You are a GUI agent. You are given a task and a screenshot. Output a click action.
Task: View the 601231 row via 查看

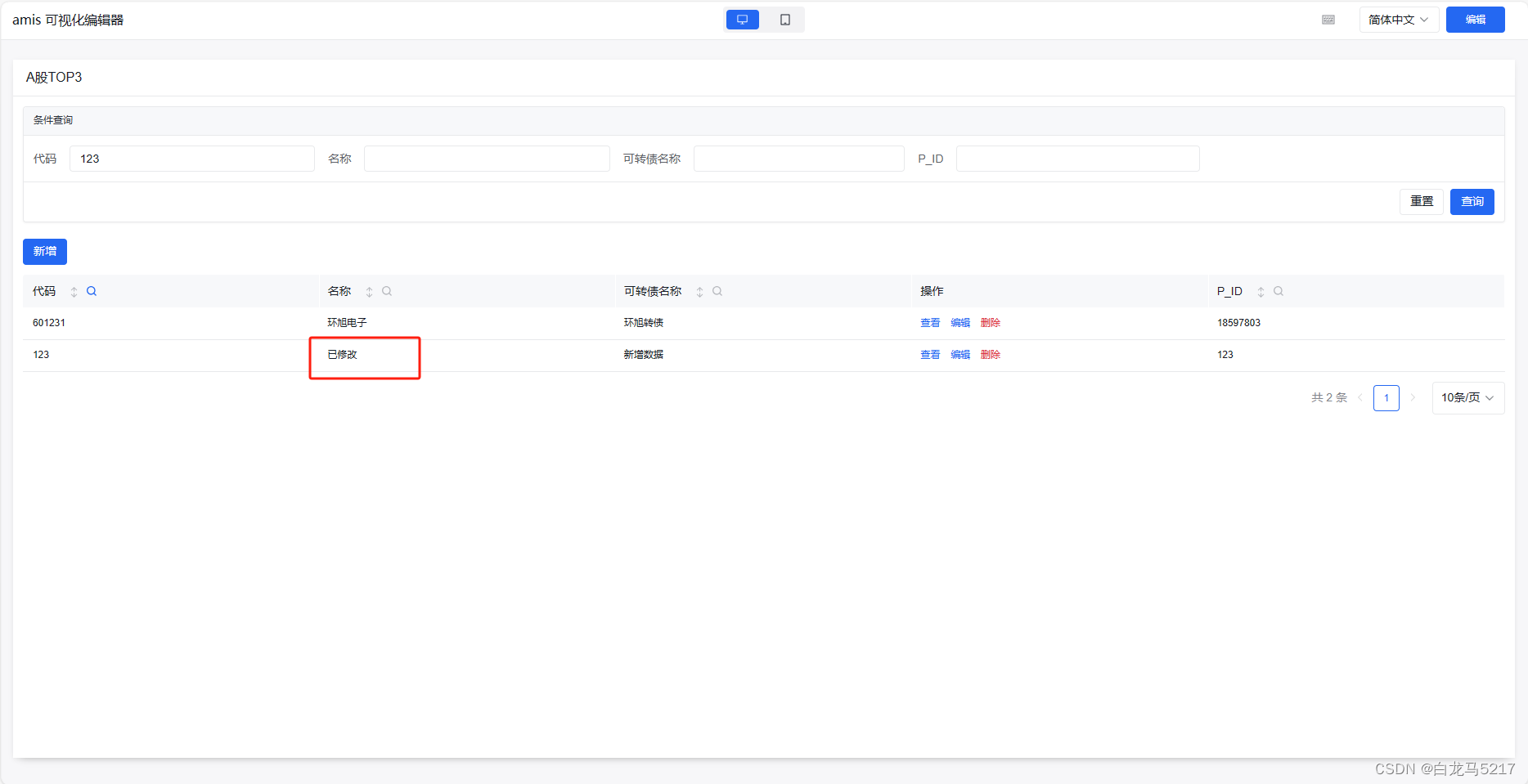pos(930,323)
